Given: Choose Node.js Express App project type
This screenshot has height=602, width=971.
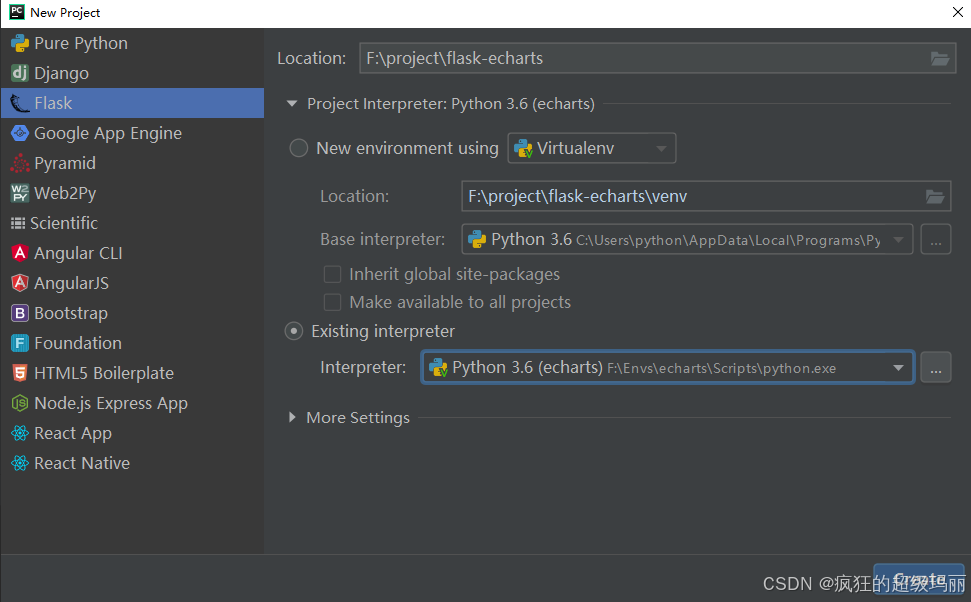Looking at the screenshot, I should tap(133, 403).
